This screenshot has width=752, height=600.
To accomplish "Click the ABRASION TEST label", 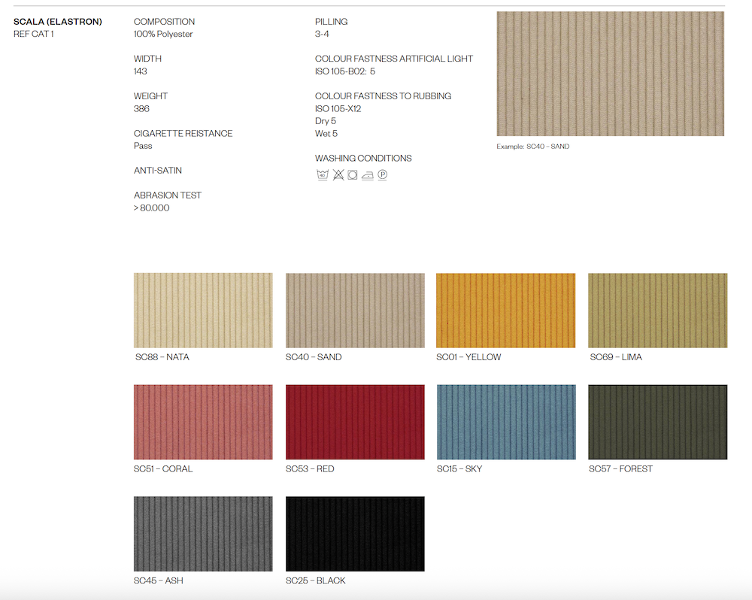I will pos(167,195).
